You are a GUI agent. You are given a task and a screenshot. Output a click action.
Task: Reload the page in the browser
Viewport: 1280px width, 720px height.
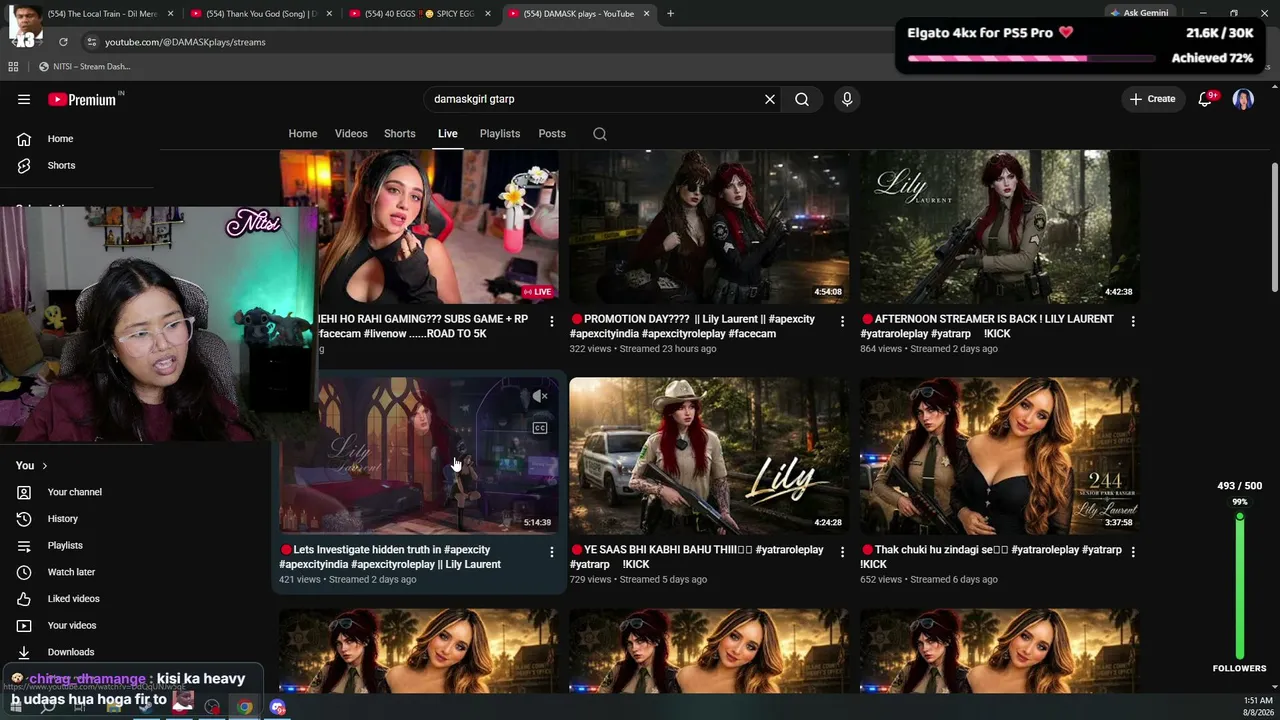(63, 42)
